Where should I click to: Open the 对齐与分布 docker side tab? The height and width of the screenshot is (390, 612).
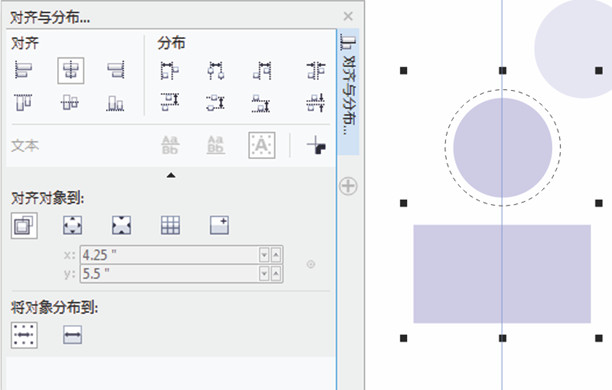coord(348,91)
